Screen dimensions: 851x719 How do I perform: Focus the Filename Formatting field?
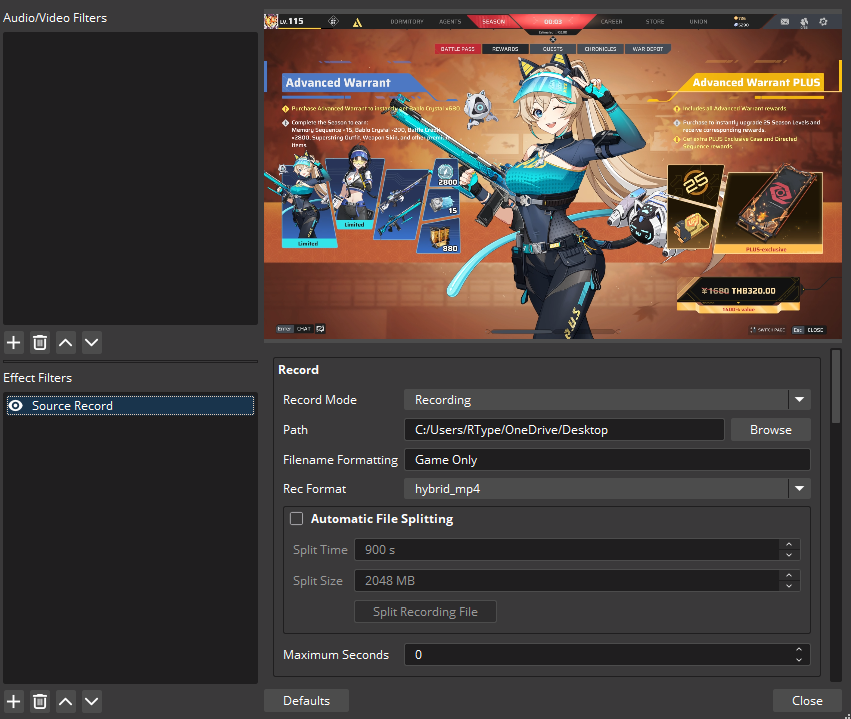point(606,460)
